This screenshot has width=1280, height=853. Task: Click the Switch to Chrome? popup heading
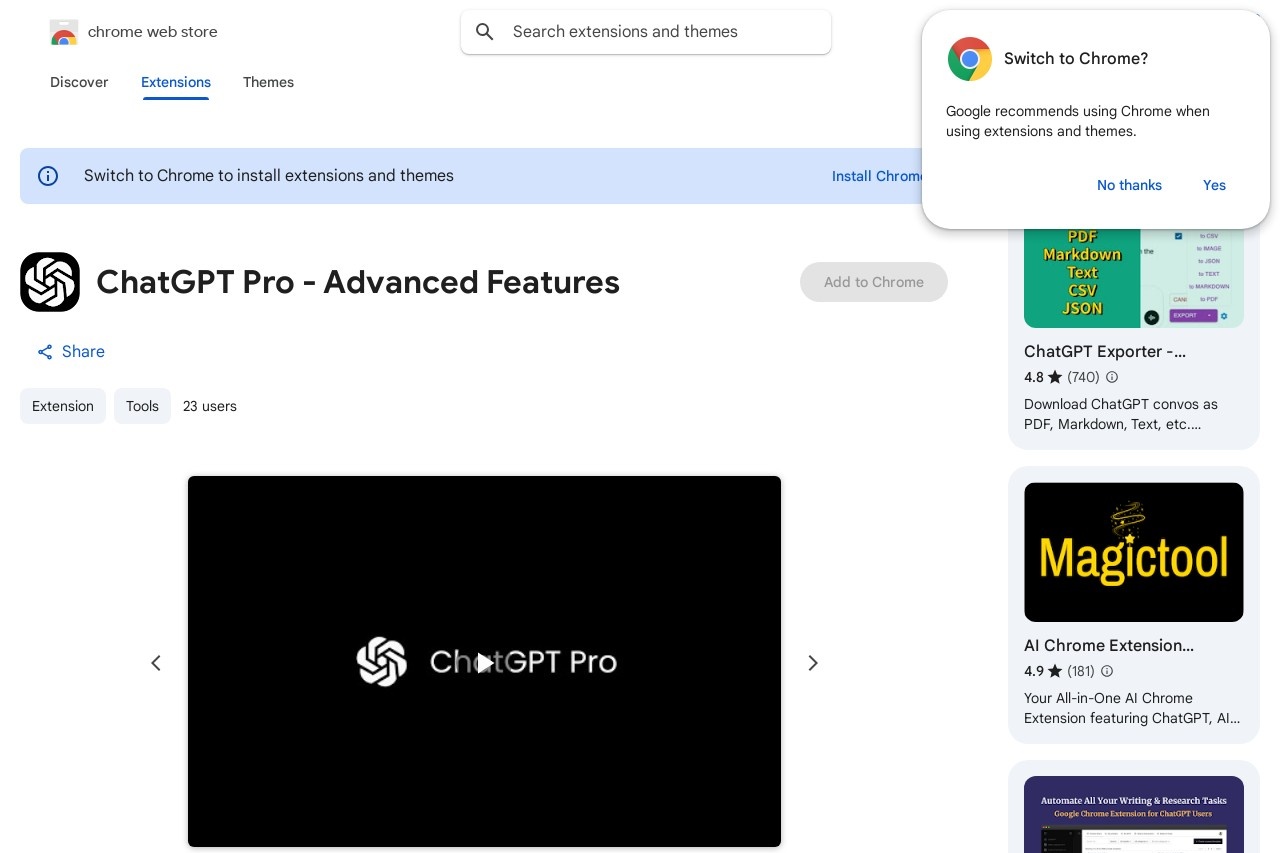[x=1076, y=59]
